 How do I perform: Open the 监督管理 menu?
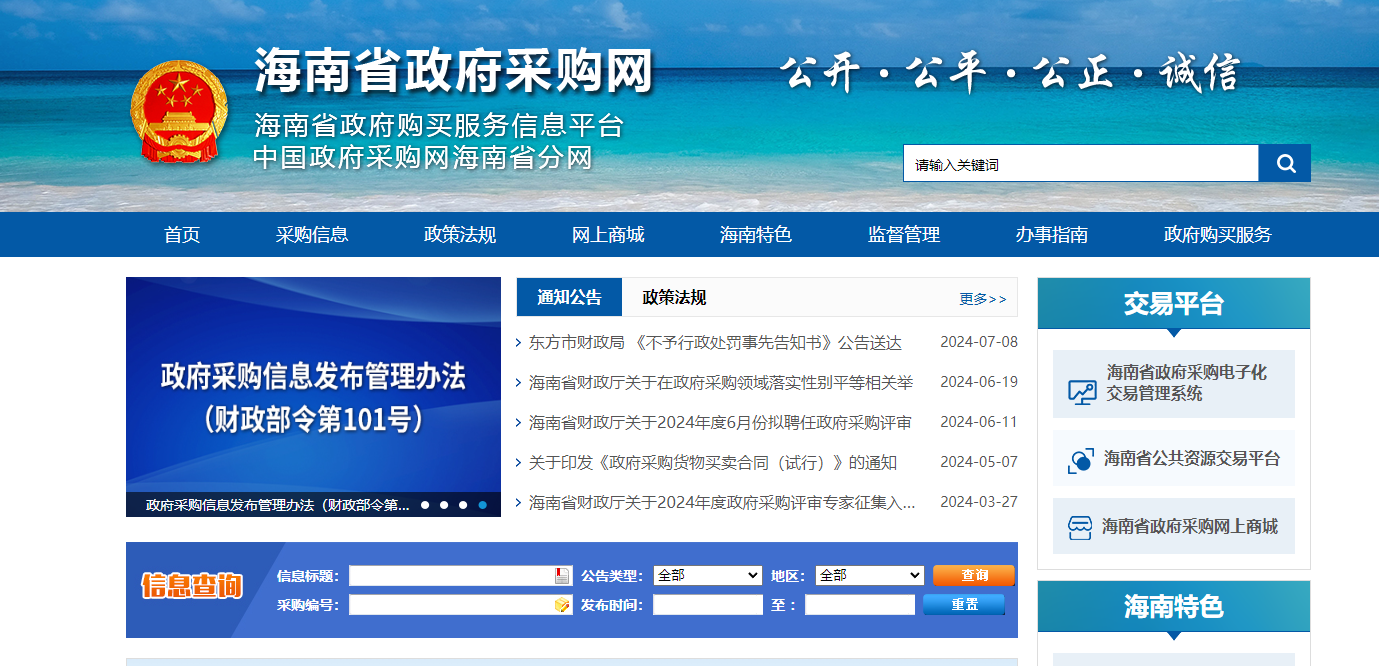pyautogui.click(x=902, y=234)
